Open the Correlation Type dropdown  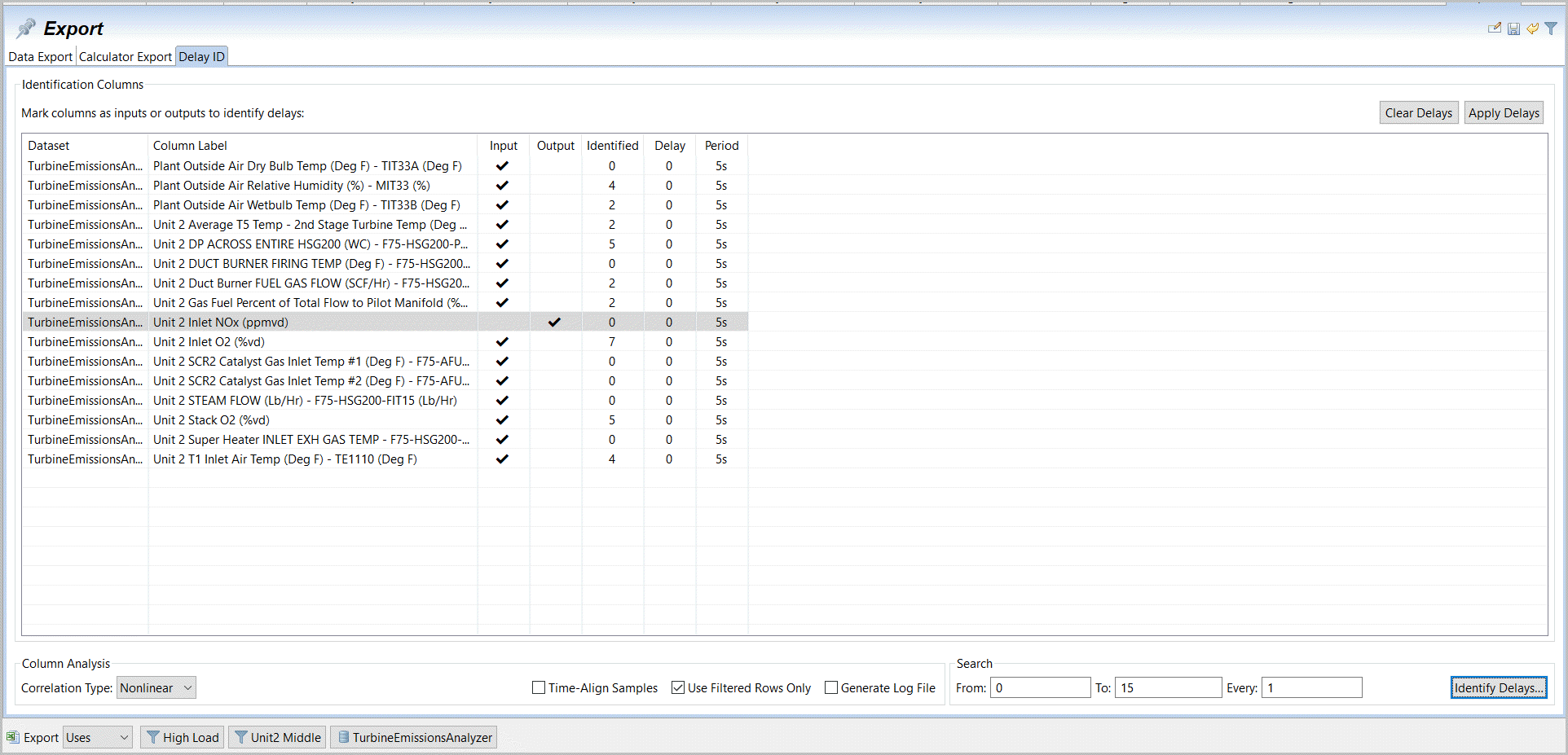tap(156, 687)
